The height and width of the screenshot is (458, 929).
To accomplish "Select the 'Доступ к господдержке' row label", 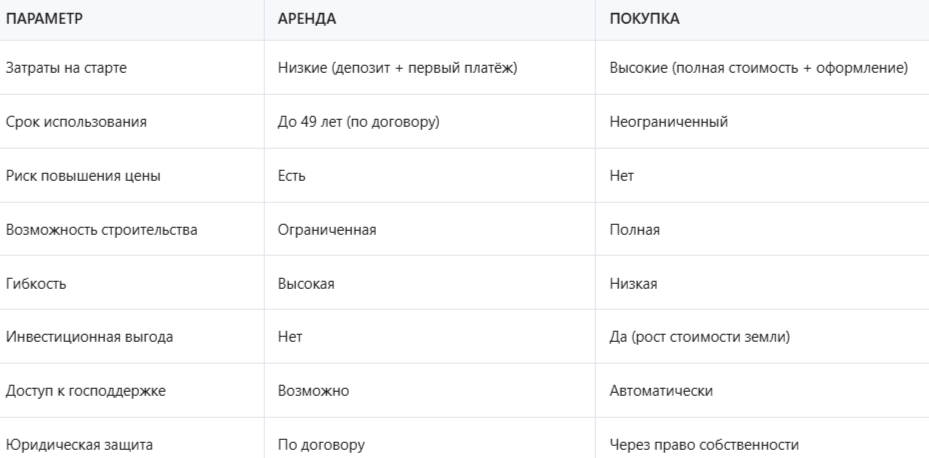I will (86, 391).
